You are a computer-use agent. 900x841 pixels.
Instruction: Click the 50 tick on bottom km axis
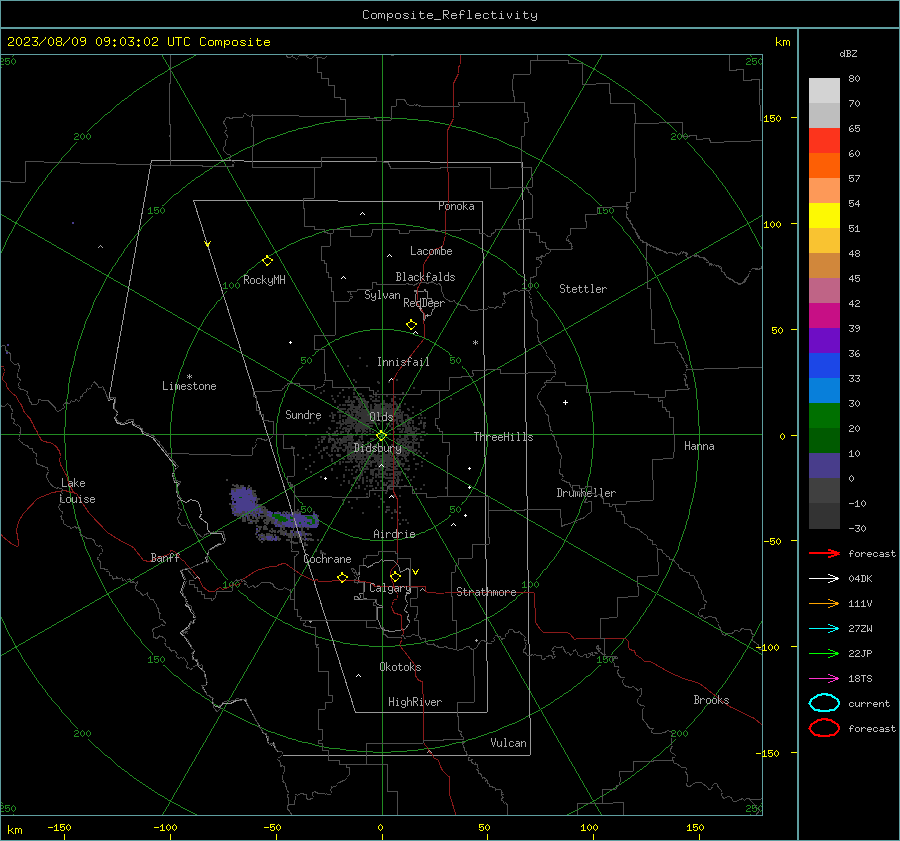484,827
